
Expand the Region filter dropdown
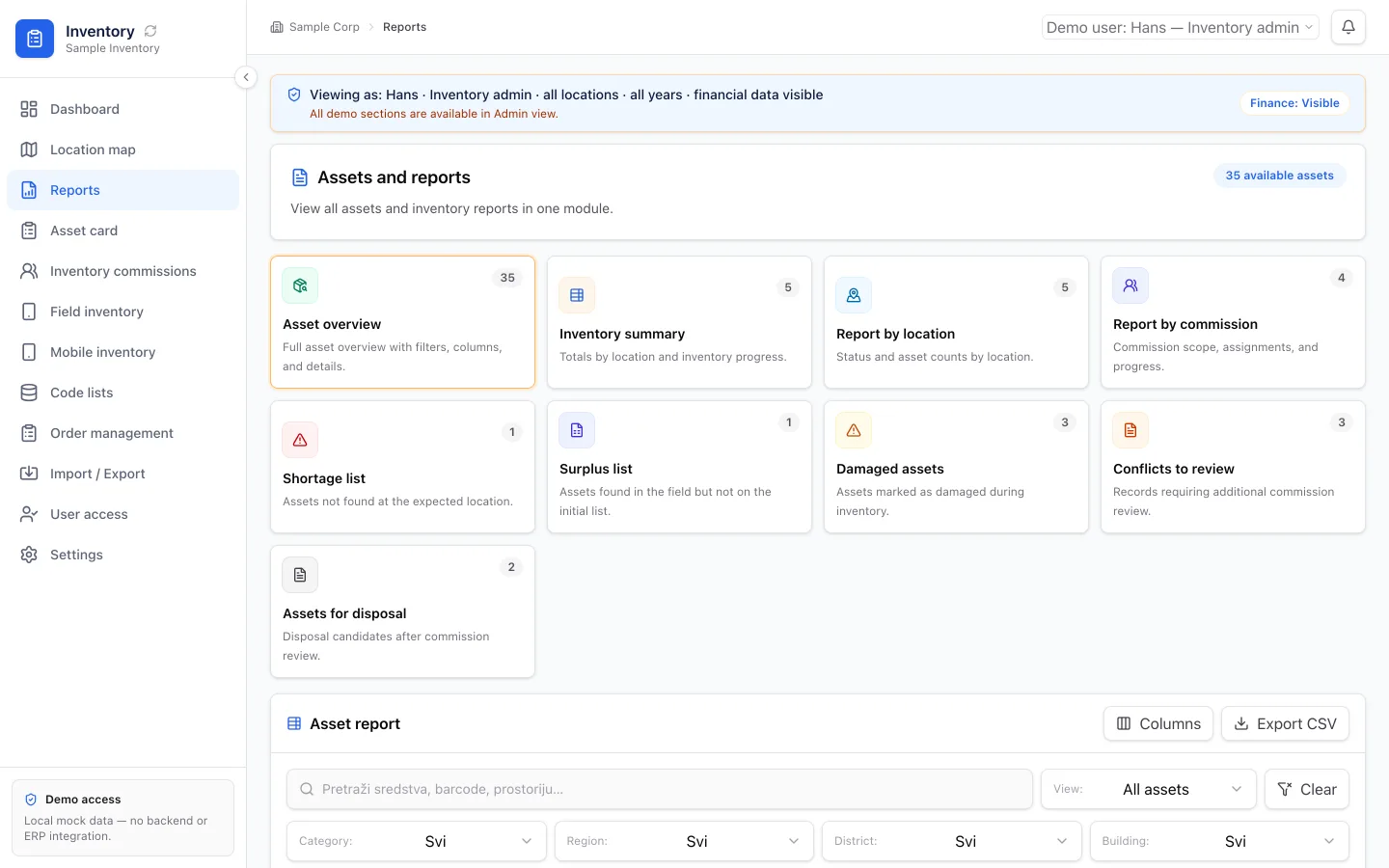(684, 841)
